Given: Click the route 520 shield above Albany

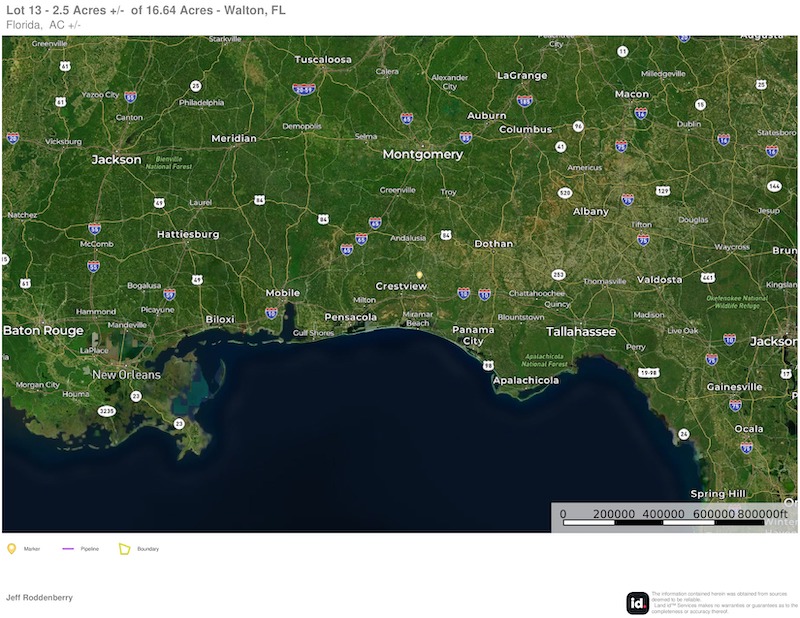Looking at the screenshot, I should pyautogui.click(x=565, y=192).
